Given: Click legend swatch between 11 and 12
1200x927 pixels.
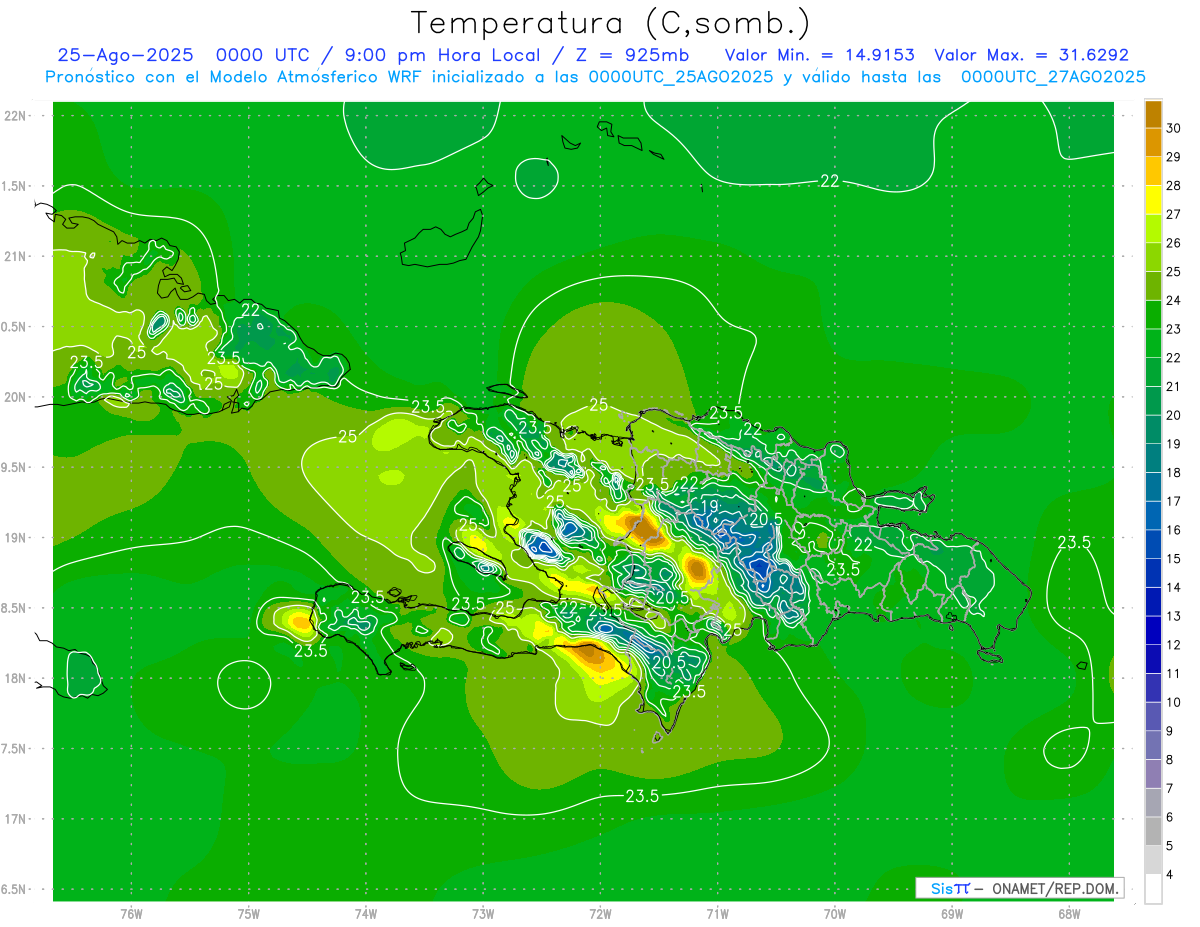Looking at the screenshot, I should [1153, 659].
